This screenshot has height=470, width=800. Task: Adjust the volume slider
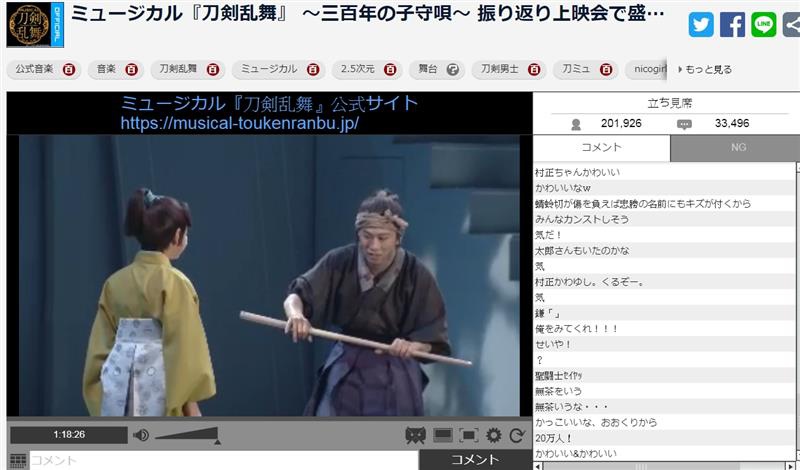187,435
